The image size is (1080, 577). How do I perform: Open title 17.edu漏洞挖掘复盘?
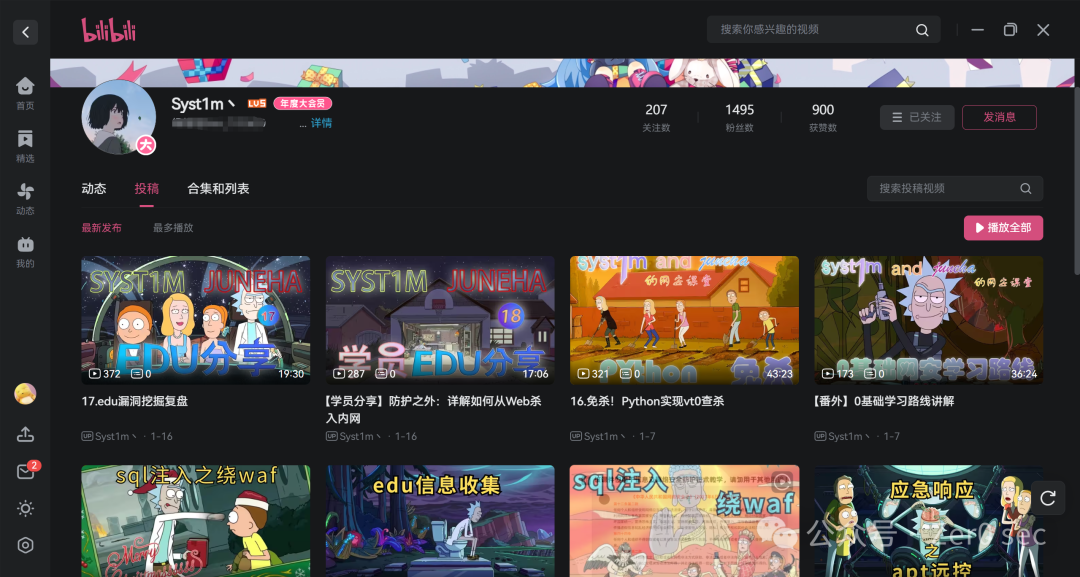click(134, 401)
